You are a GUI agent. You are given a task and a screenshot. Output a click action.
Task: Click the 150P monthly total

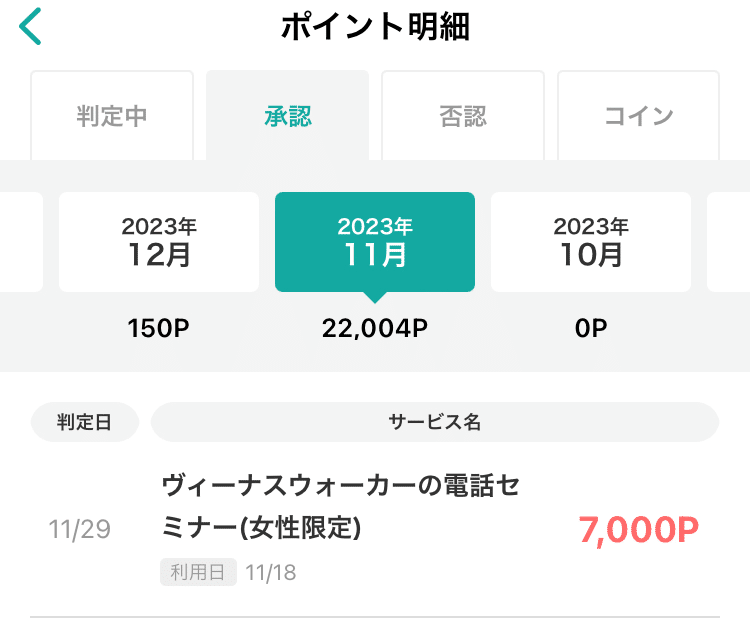tap(159, 328)
